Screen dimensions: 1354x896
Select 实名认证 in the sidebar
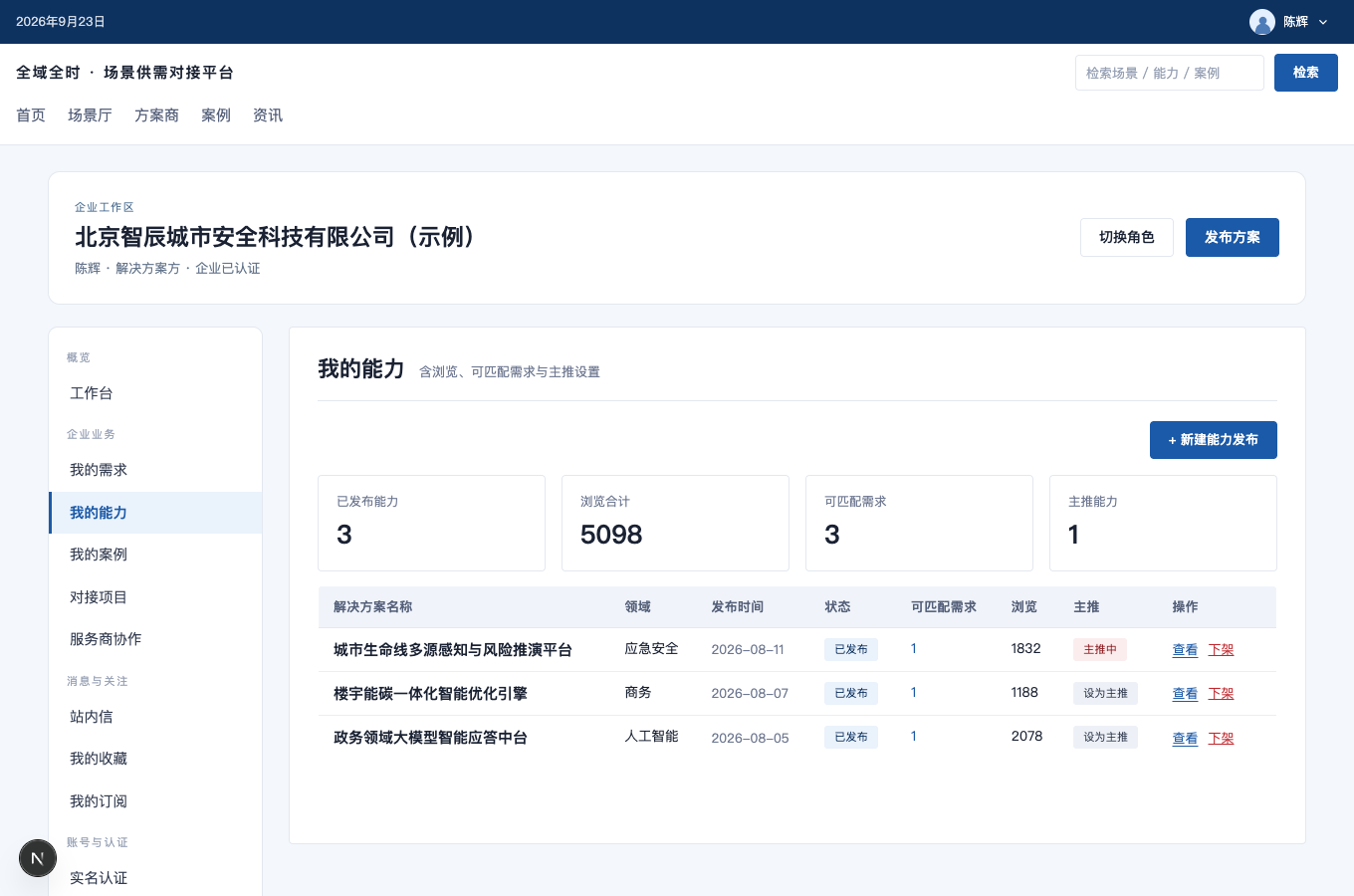(x=155, y=878)
